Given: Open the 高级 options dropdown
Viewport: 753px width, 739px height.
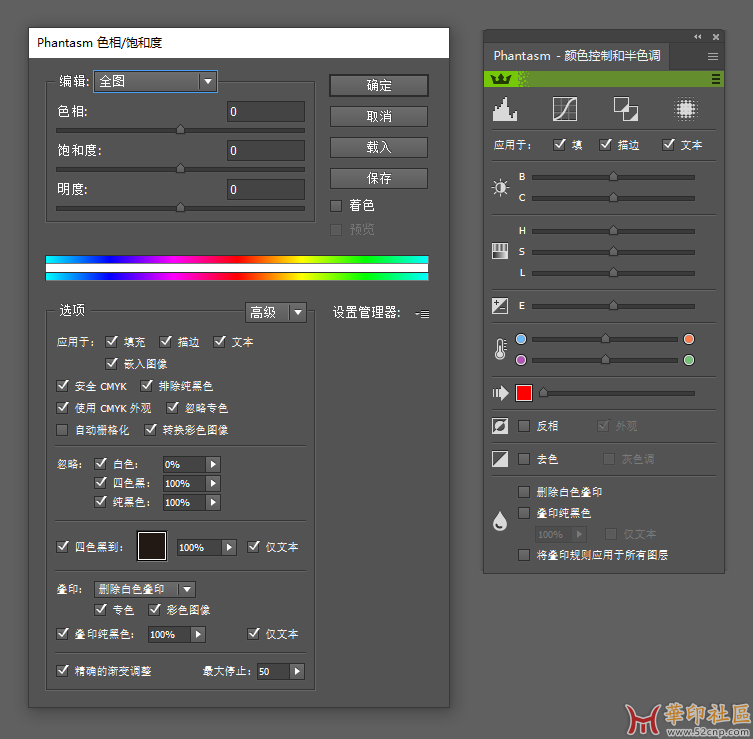Looking at the screenshot, I should [276, 313].
